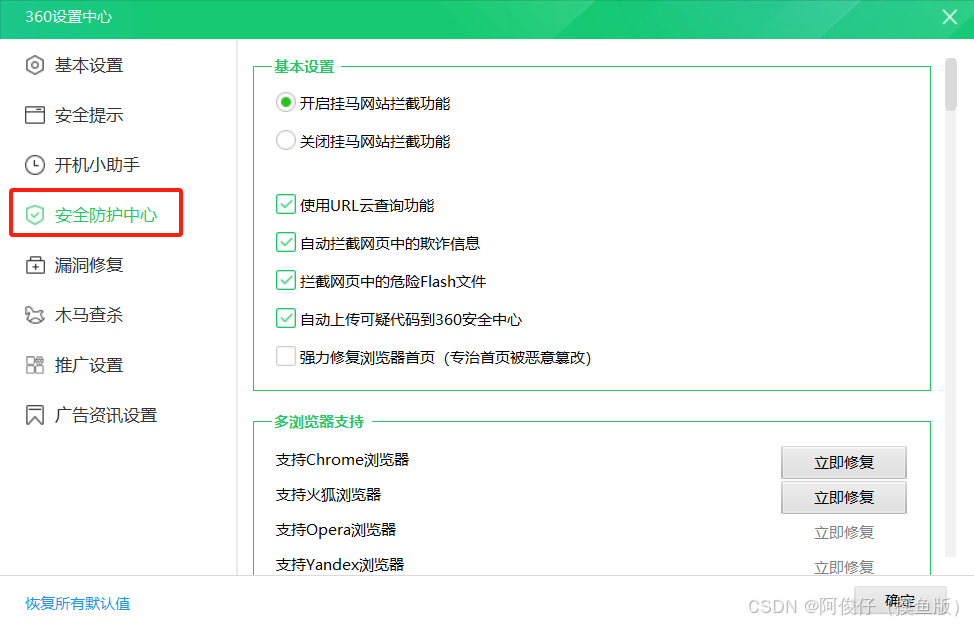Click the medkit icon beside 漏洞修复
This screenshot has height=624, width=974.
35,265
